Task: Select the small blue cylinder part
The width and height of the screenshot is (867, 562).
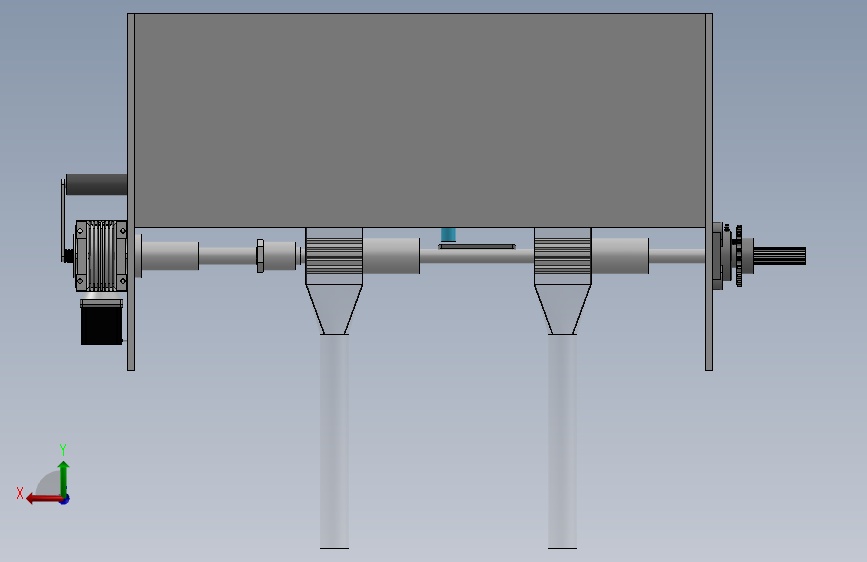Action: coord(448,235)
